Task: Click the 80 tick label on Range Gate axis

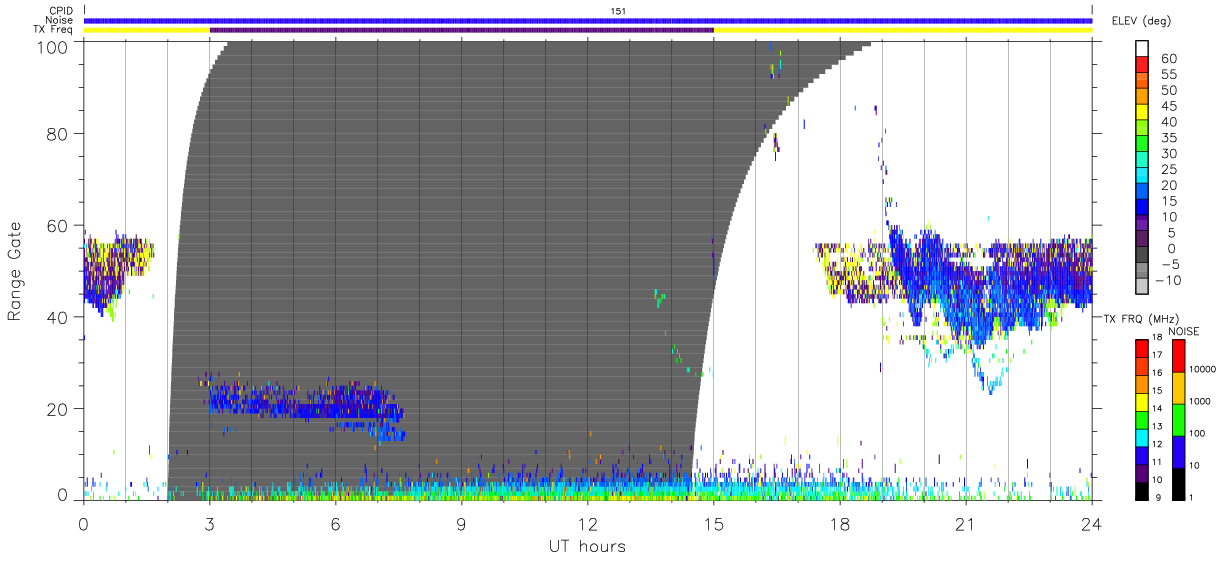Action: click(58, 133)
